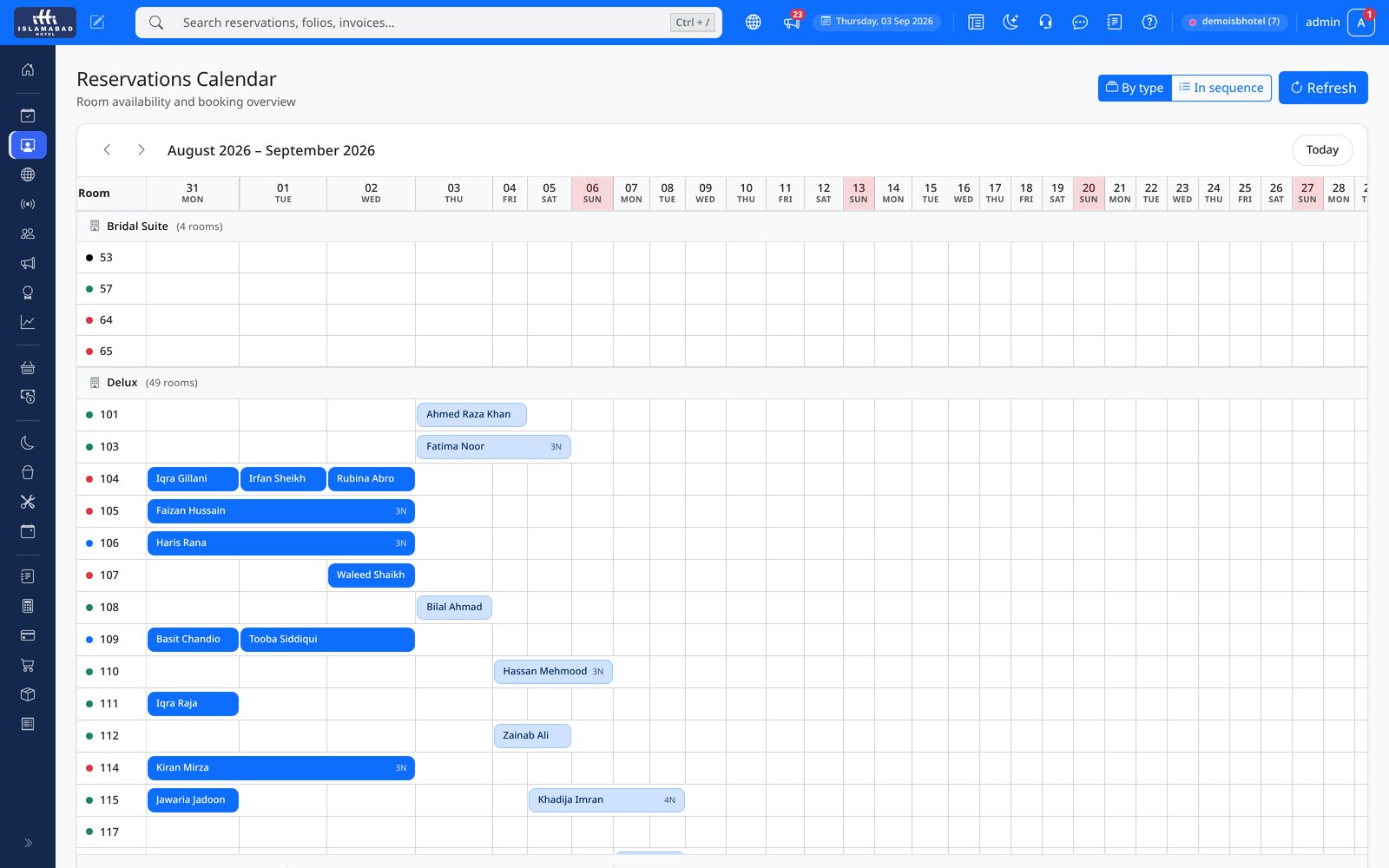1389x868 pixels.
Task: Select the highlighted reservations sidebar icon
Action: click(28, 145)
